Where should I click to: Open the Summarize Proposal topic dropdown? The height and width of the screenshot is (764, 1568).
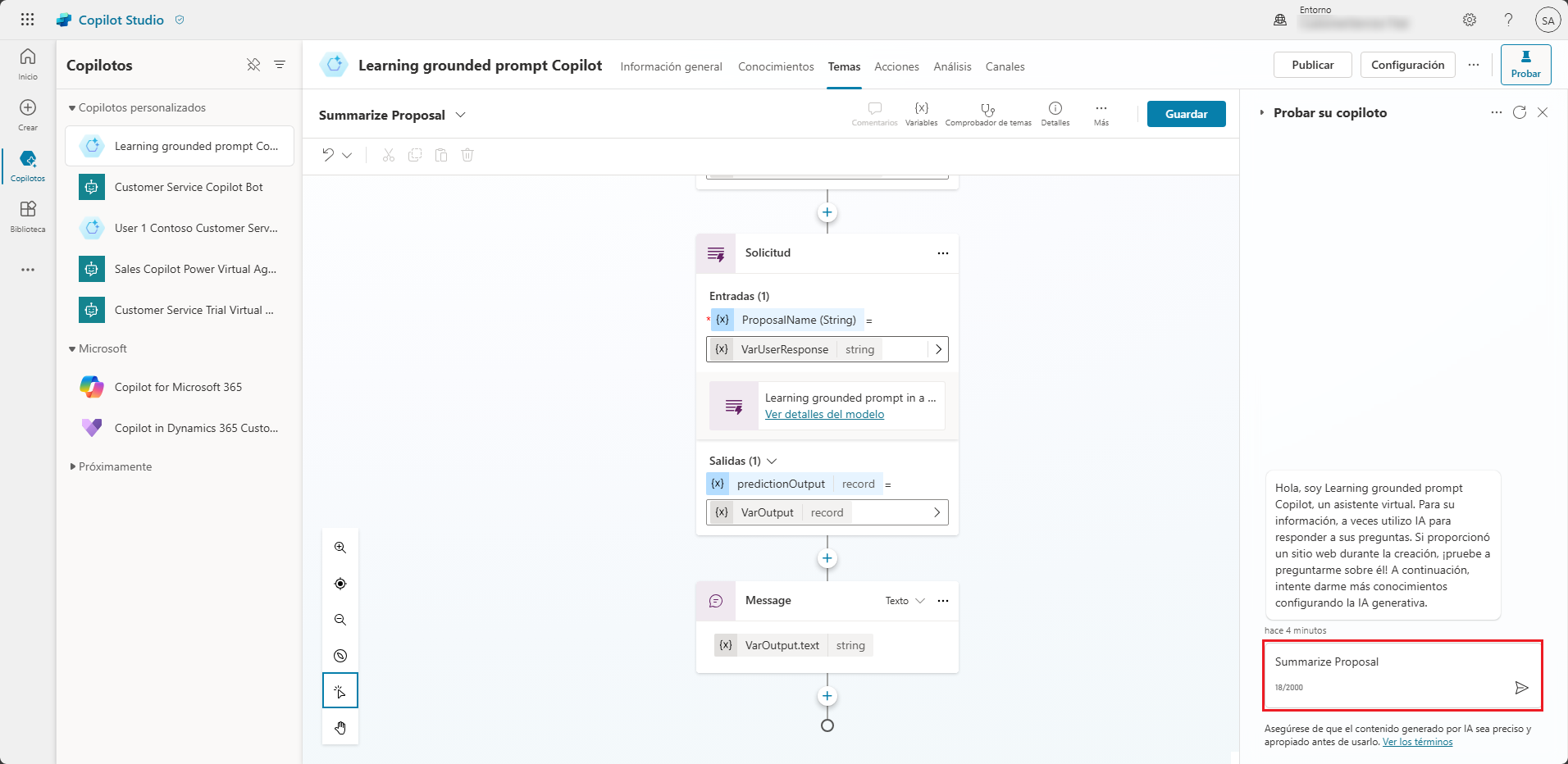(461, 115)
